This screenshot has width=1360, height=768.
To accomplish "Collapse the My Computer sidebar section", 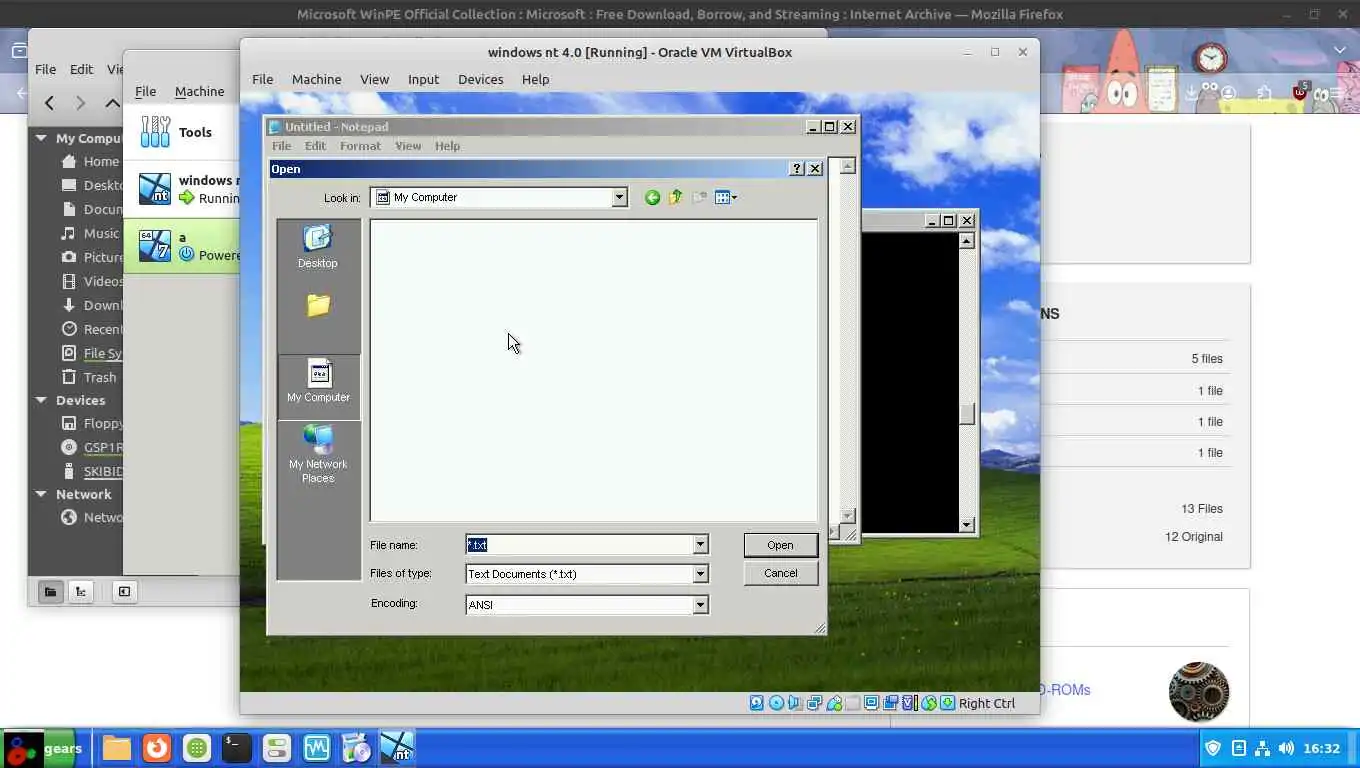I will coord(41,138).
